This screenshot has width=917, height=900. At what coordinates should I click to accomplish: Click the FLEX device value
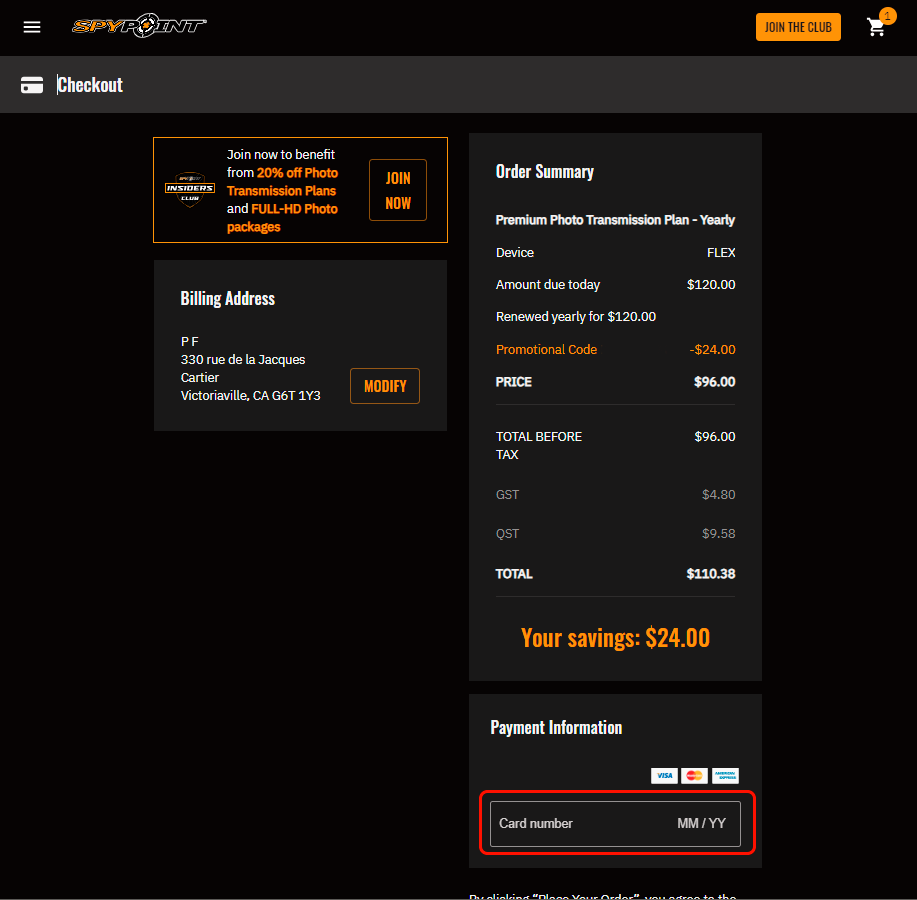pyautogui.click(x=721, y=253)
